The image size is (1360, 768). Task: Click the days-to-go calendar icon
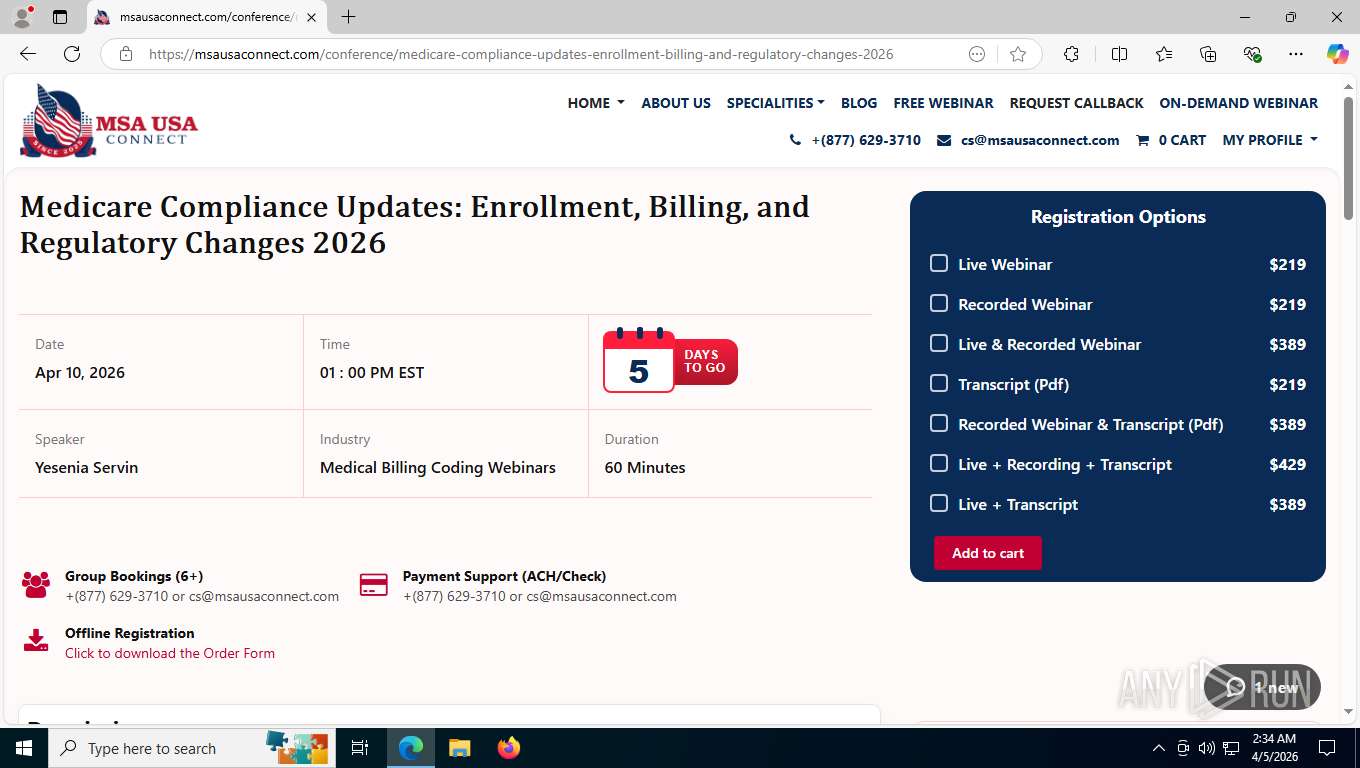pyautogui.click(x=639, y=360)
